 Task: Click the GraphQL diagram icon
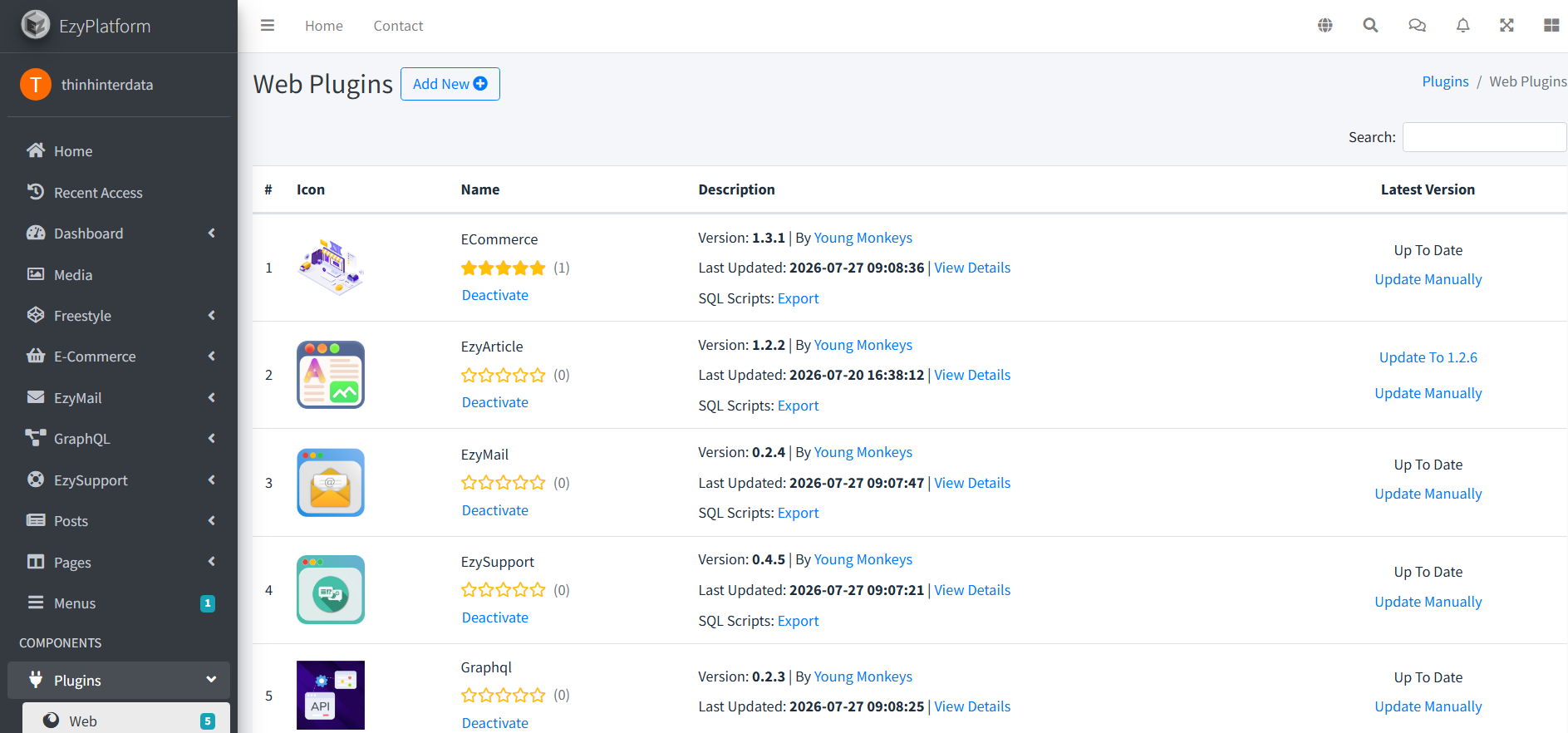pyautogui.click(x=36, y=438)
